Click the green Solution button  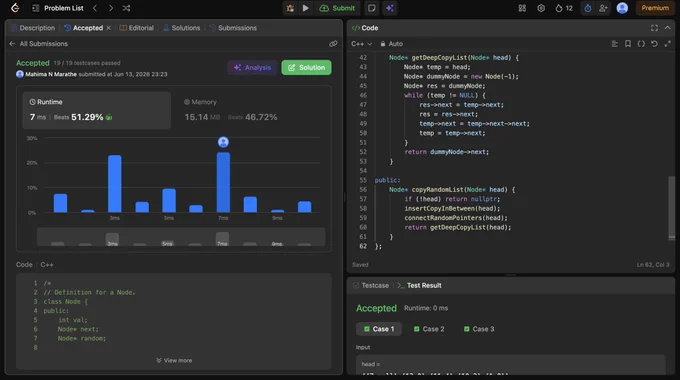coord(306,68)
